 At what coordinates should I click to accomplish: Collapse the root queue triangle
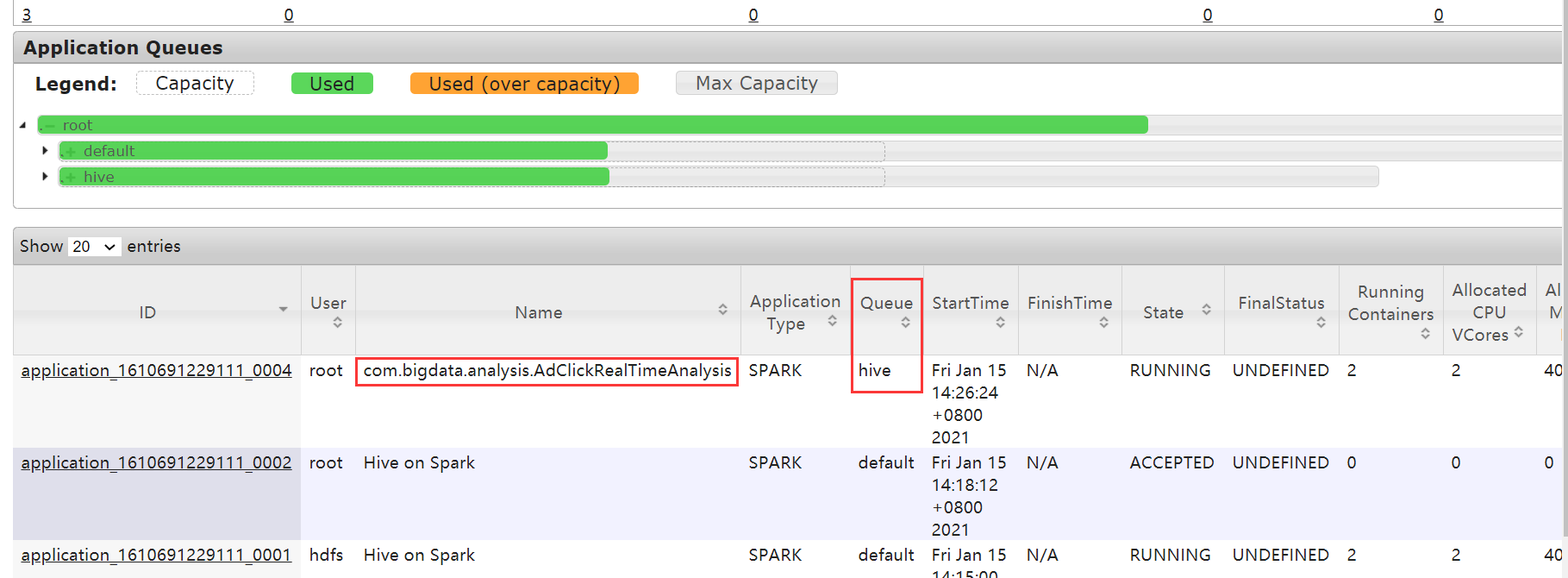(x=23, y=125)
